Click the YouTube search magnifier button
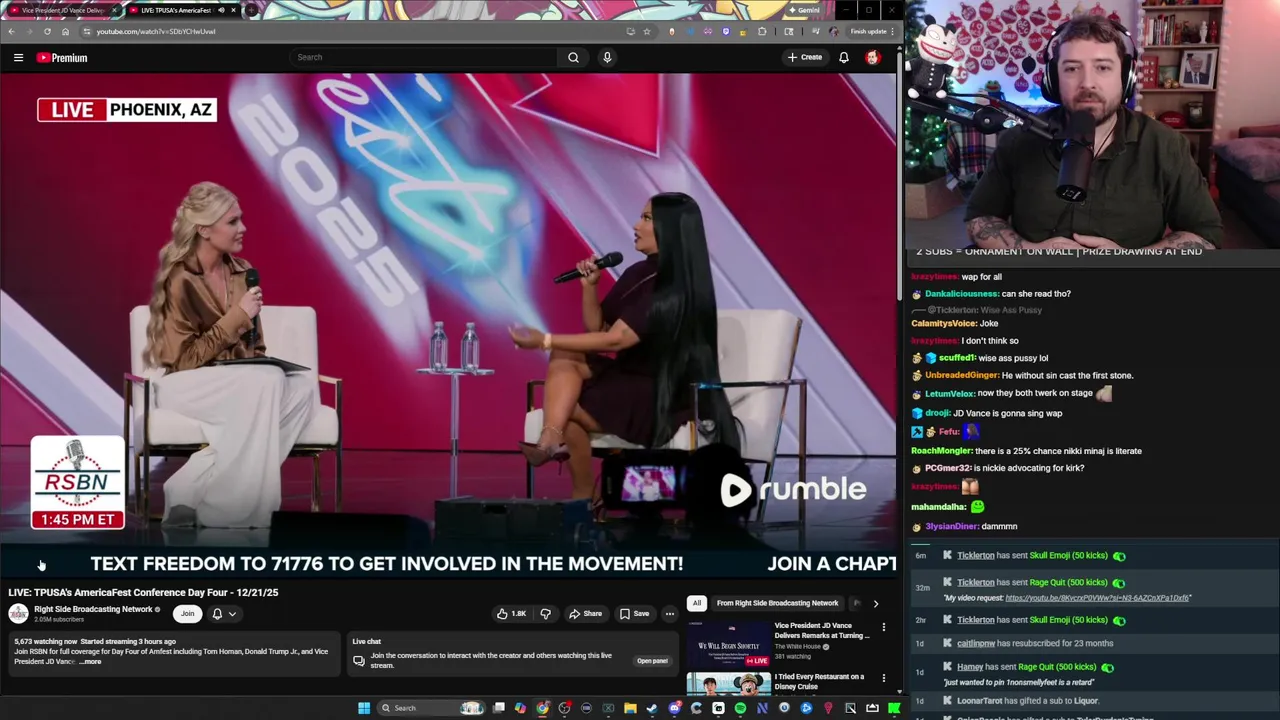Image resolution: width=1280 pixels, height=720 pixels. (x=573, y=57)
